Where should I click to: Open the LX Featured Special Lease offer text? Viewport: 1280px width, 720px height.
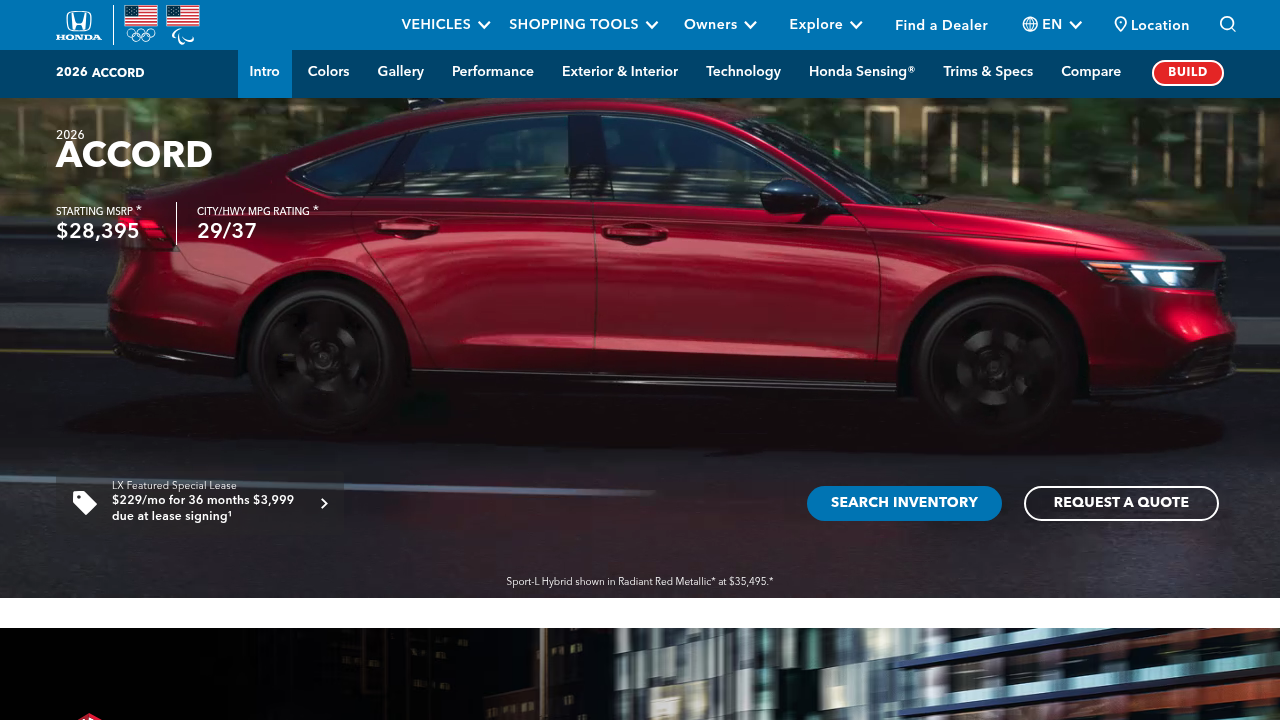203,501
